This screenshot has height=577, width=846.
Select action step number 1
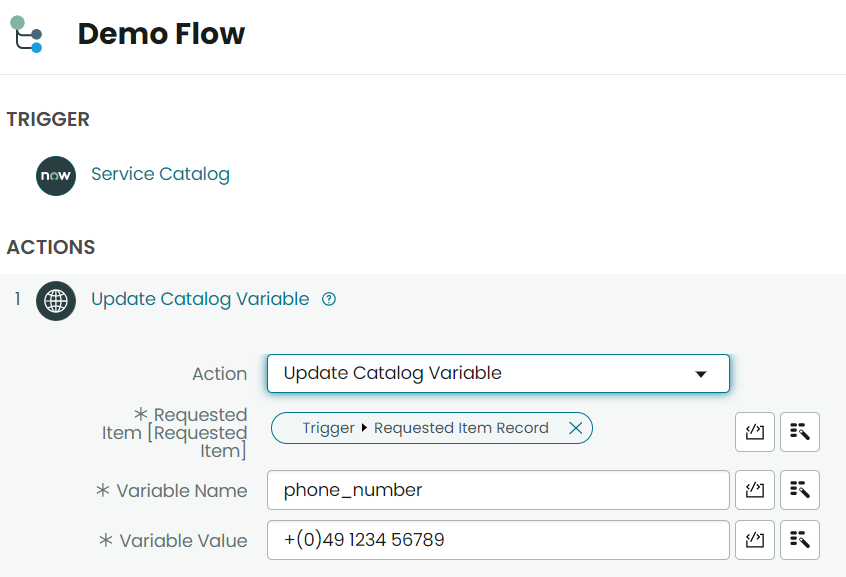18,298
